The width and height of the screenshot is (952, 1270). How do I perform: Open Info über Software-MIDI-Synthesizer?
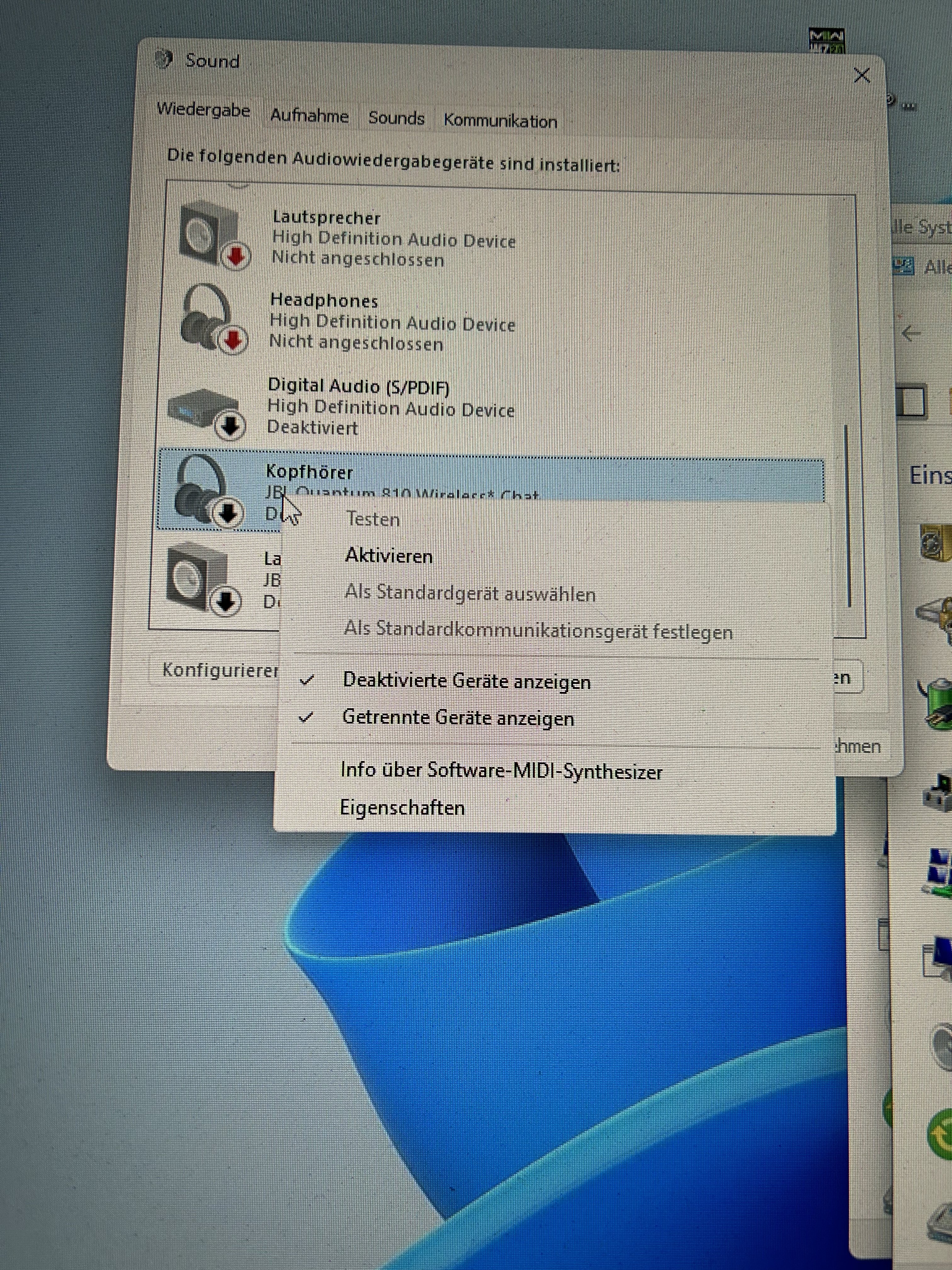tap(501, 770)
